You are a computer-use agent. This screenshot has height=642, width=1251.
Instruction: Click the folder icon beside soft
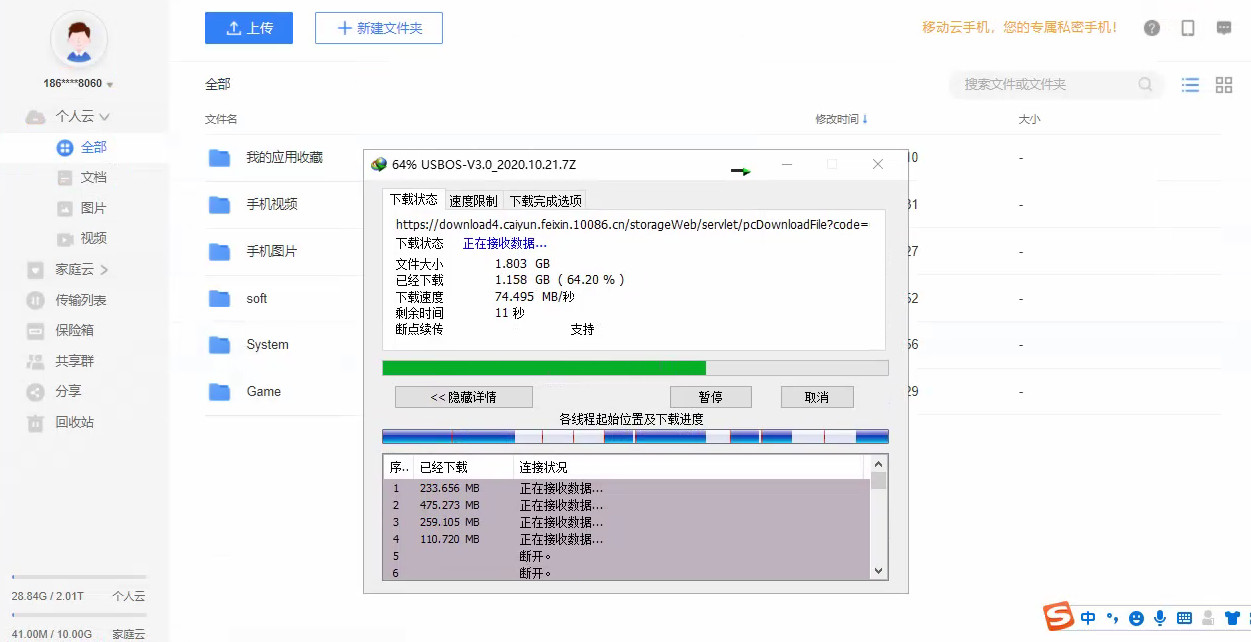pyautogui.click(x=220, y=298)
